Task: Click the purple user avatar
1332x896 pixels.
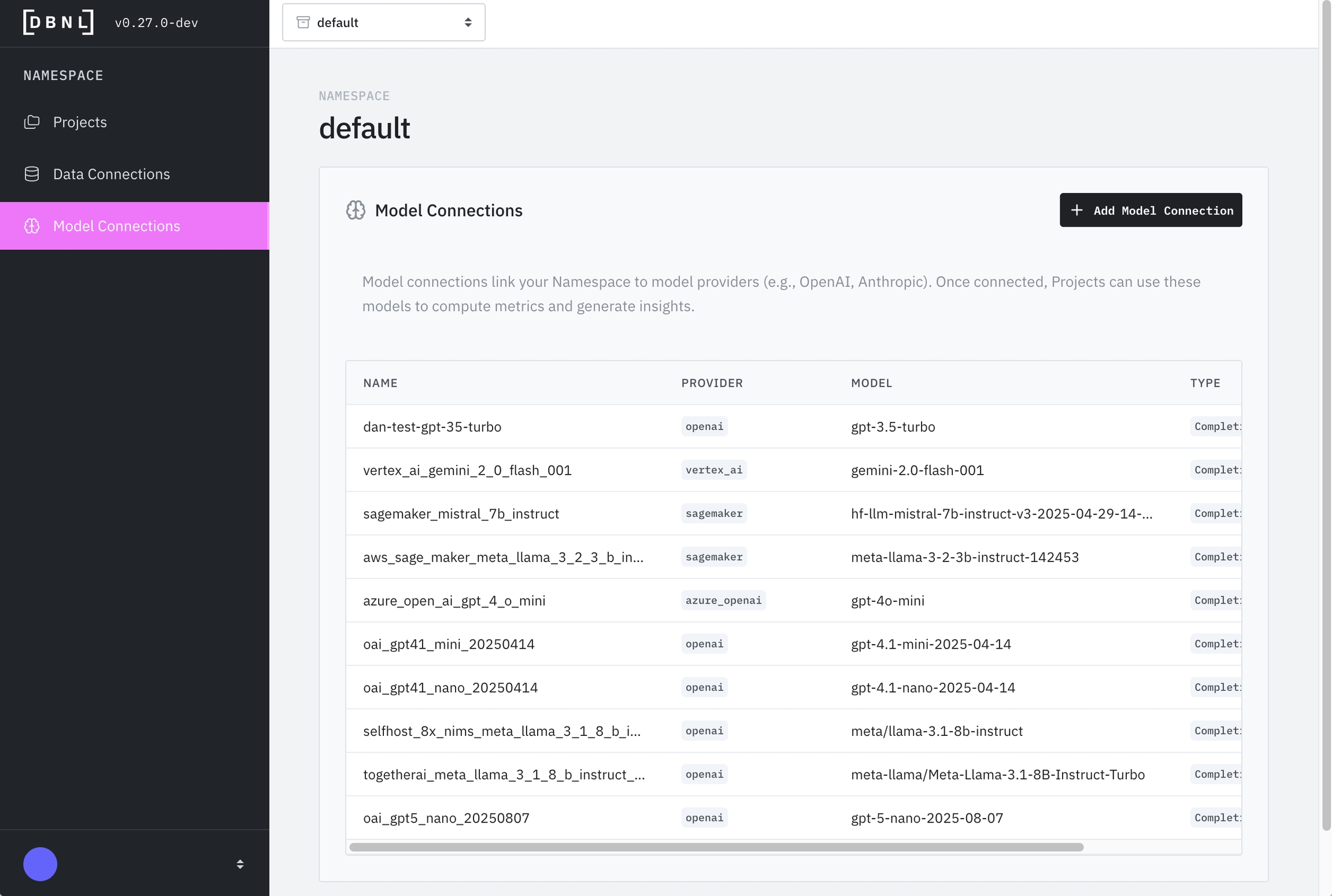Action: pyautogui.click(x=40, y=864)
